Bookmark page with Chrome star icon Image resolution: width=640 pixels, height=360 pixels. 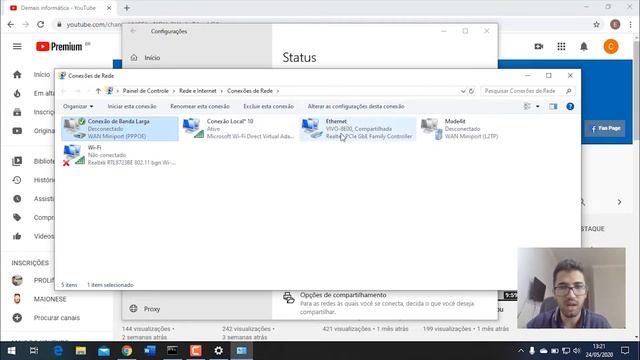[x=597, y=24]
